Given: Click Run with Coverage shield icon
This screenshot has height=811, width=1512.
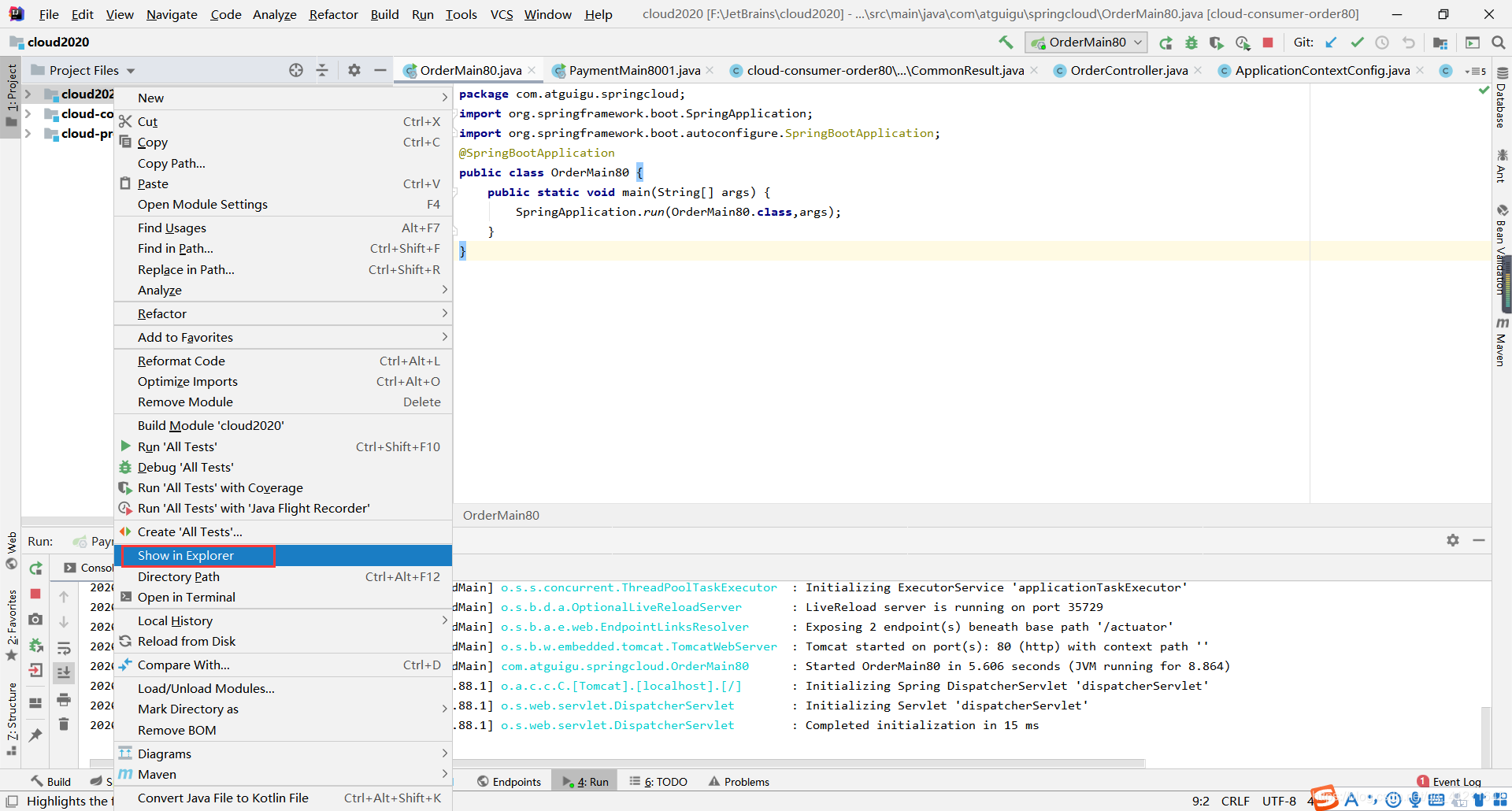Looking at the screenshot, I should coord(1217,43).
